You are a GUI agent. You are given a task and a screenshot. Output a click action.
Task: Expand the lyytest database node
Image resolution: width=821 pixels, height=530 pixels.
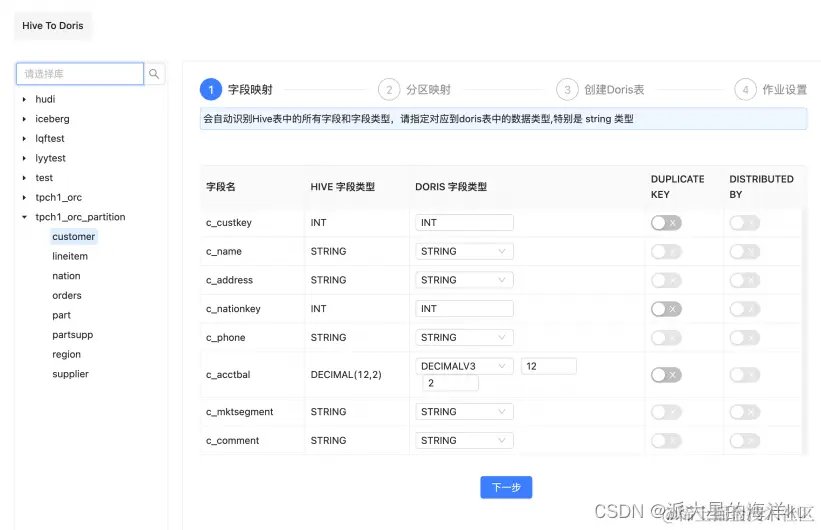(x=24, y=158)
